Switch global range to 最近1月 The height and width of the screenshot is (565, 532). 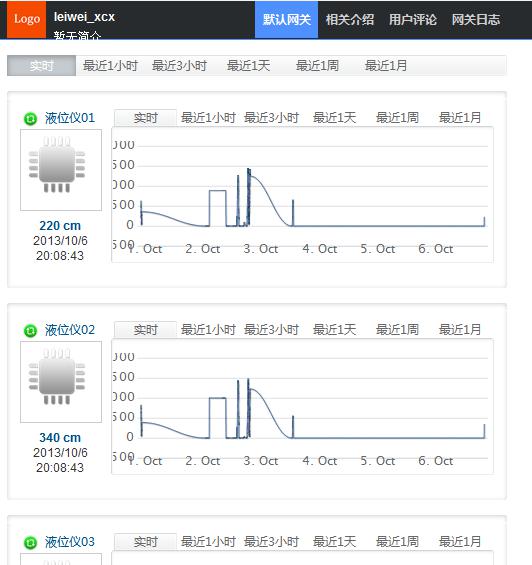[x=386, y=66]
